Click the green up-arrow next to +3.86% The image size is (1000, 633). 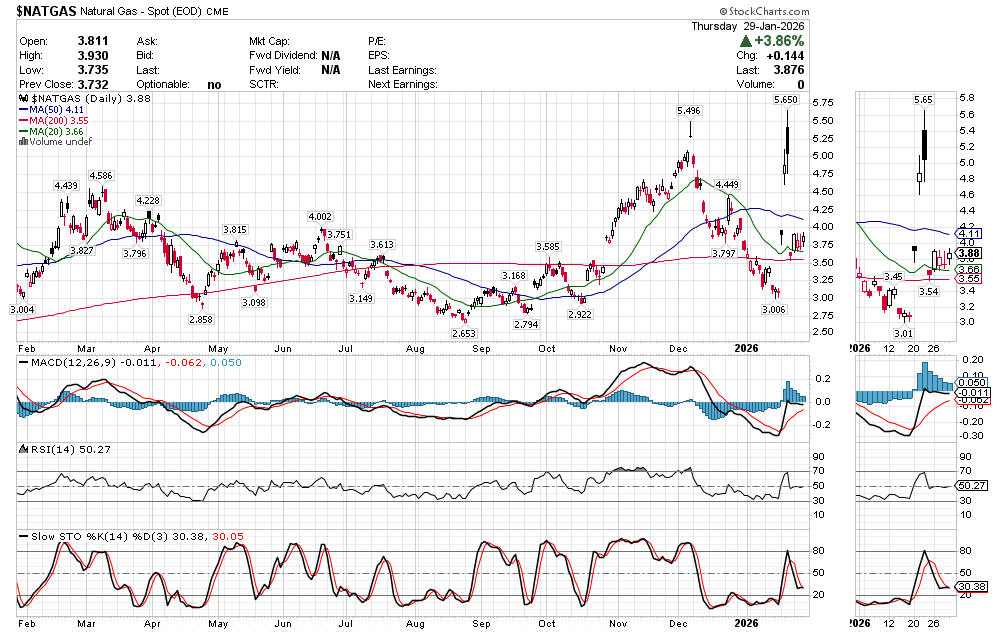coord(746,41)
